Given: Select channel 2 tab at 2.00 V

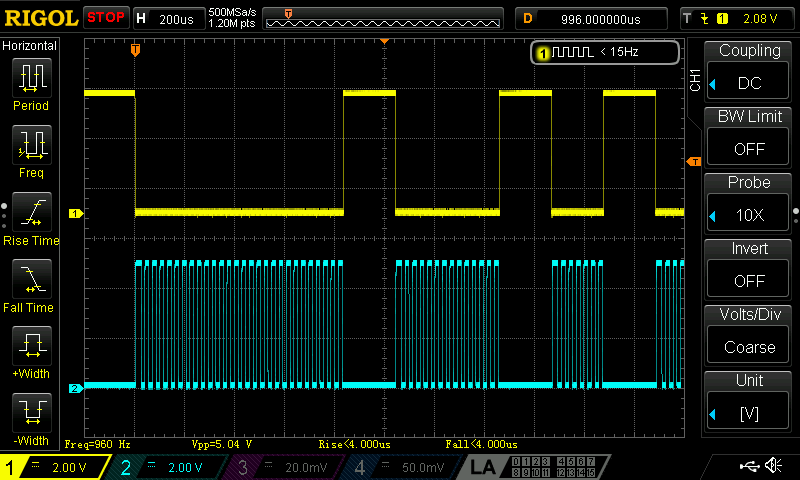Looking at the screenshot, I should (x=168, y=467).
